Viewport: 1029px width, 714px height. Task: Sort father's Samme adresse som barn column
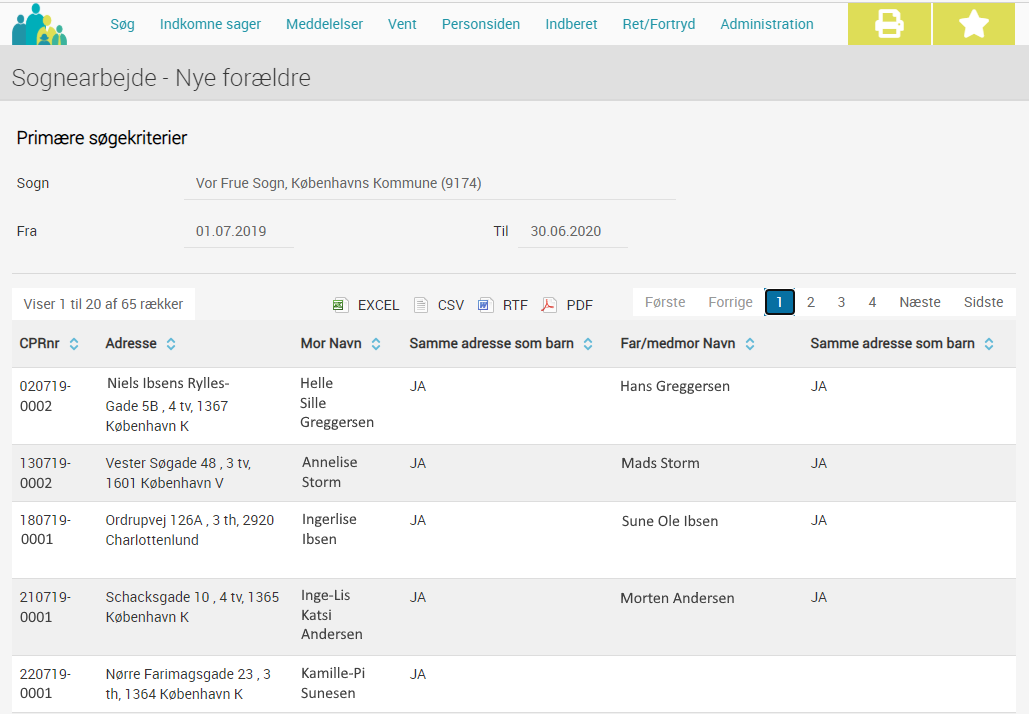pos(989,344)
